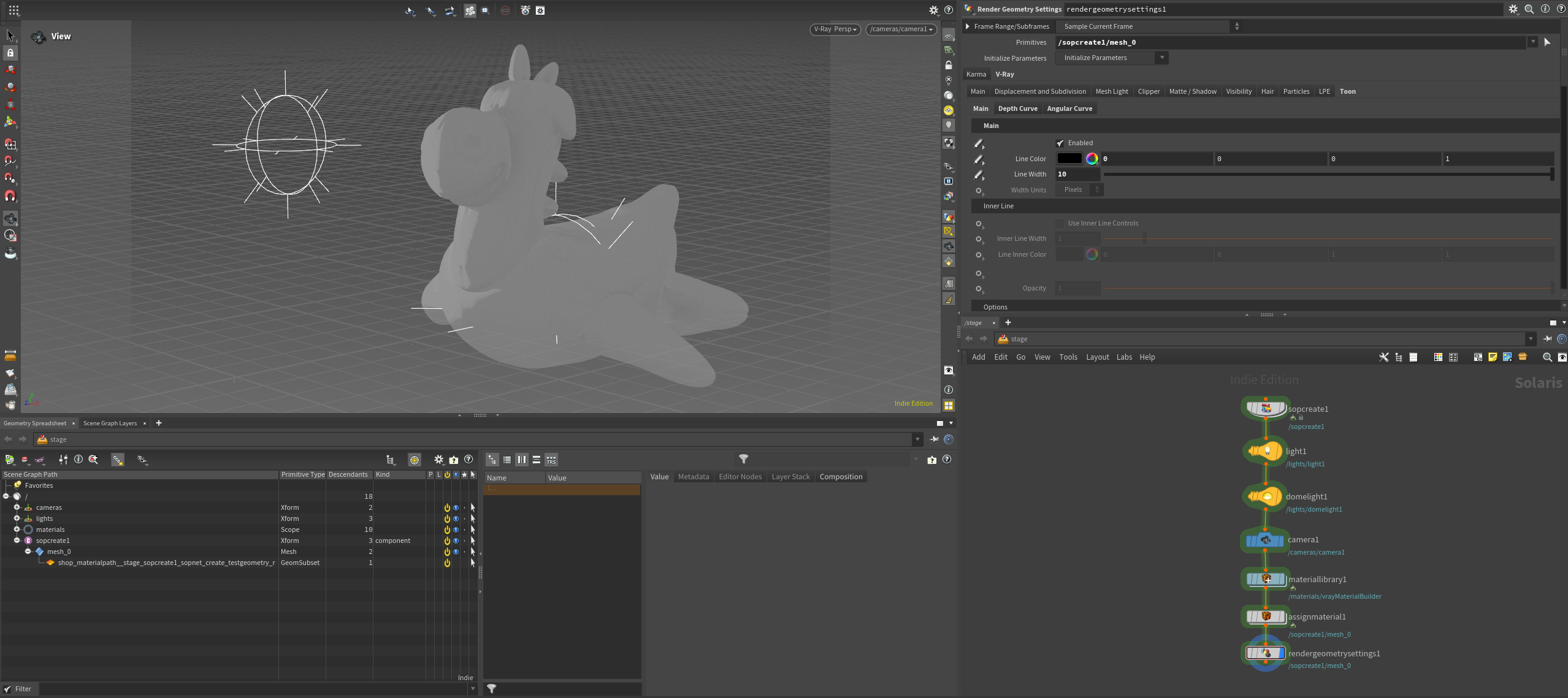This screenshot has width=1568, height=698.
Task: Toggle active power icon for GeomSubset row
Action: [447, 563]
